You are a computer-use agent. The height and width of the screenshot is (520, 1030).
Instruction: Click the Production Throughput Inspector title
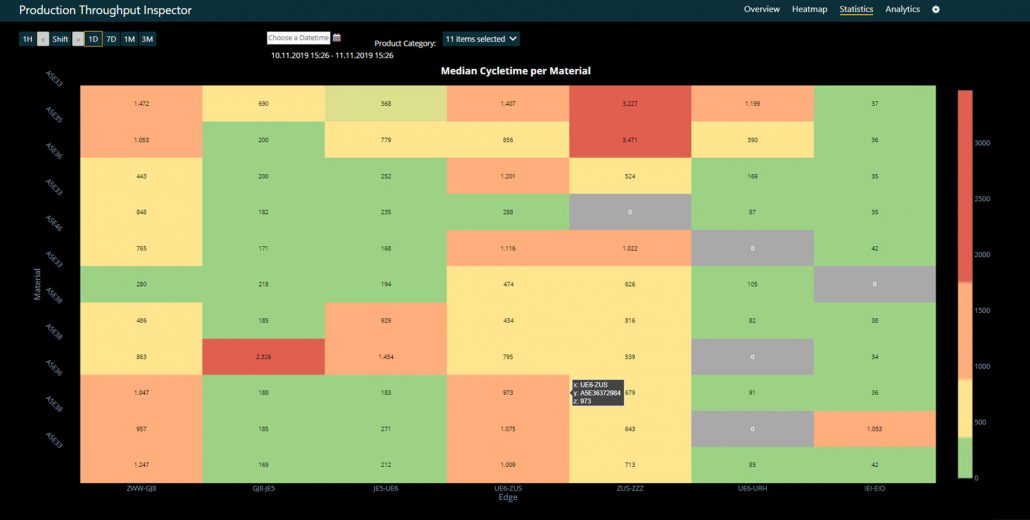pyautogui.click(x=105, y=11)
